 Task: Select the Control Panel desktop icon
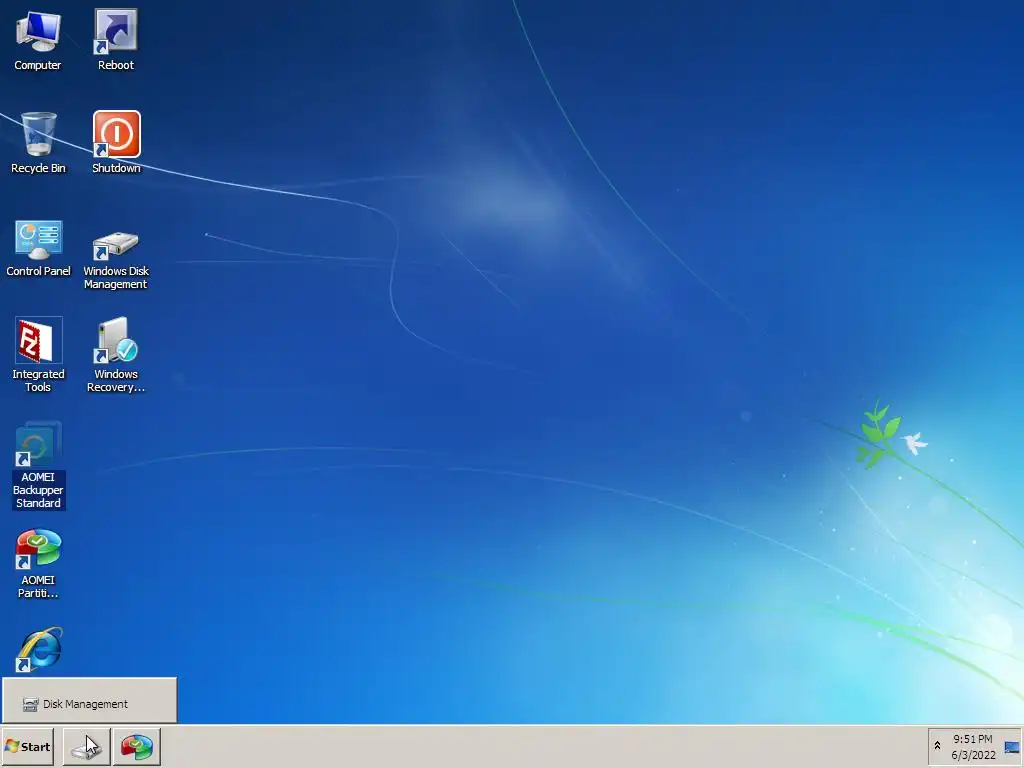click(38, 249)
